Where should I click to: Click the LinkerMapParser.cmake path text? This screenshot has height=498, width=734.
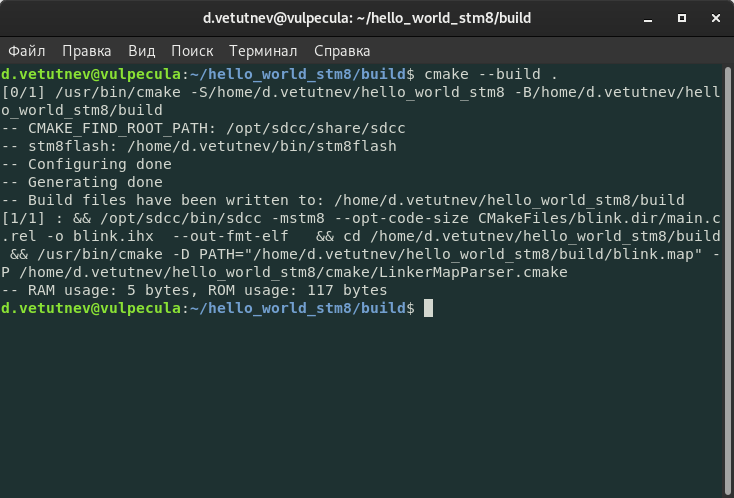pos(294,272)
